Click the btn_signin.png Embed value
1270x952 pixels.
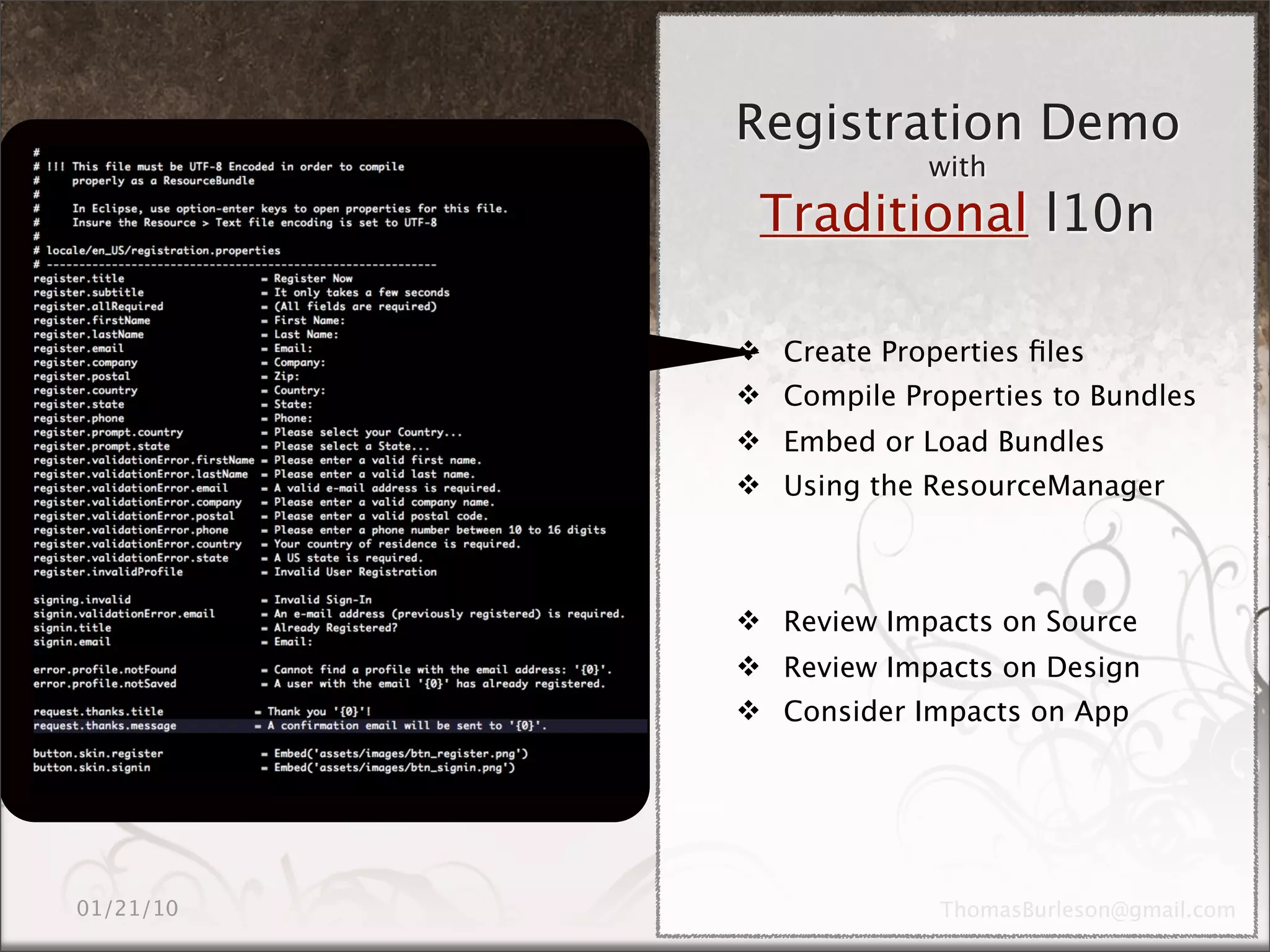click(x=394, y=768)
